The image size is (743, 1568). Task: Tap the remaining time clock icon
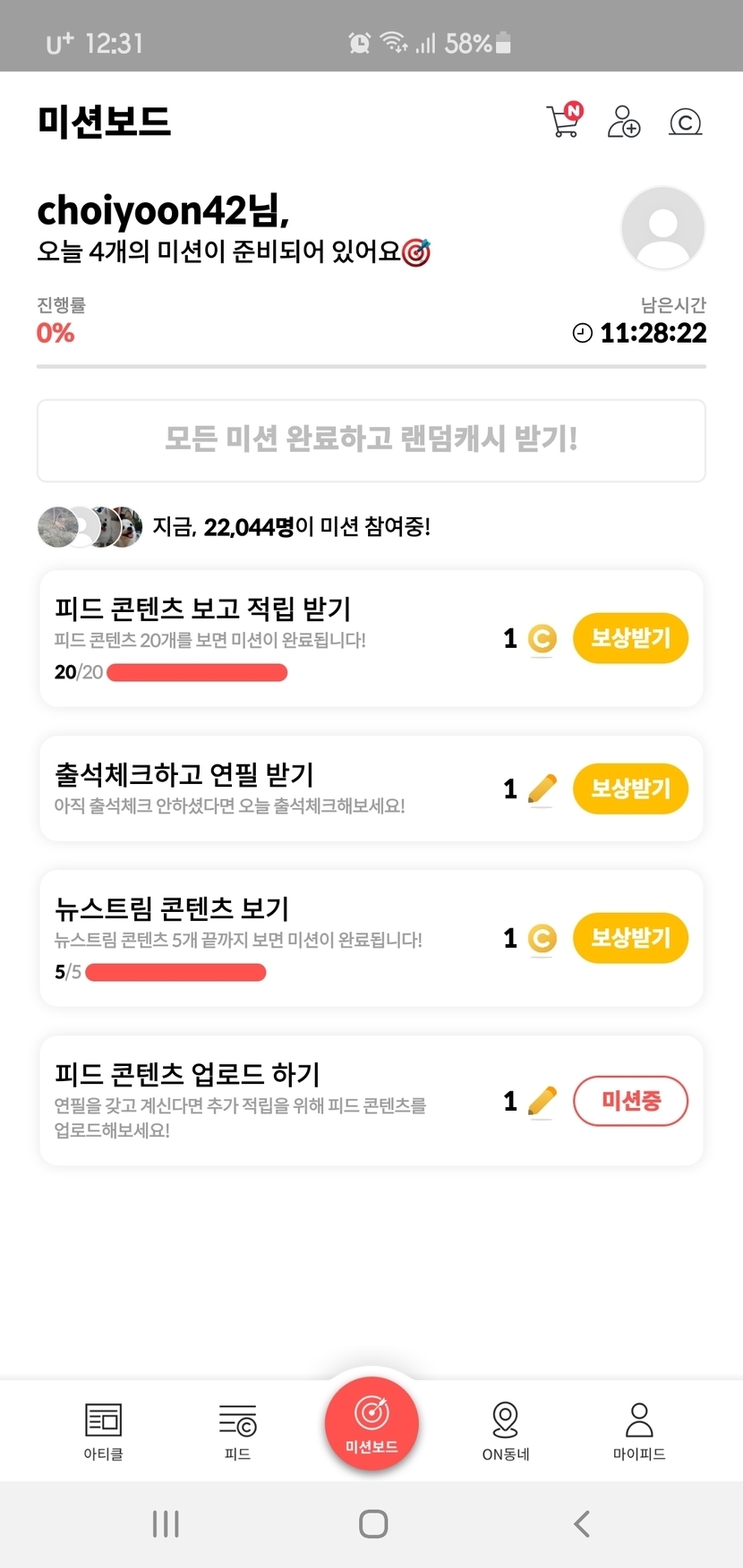[583, 333]
